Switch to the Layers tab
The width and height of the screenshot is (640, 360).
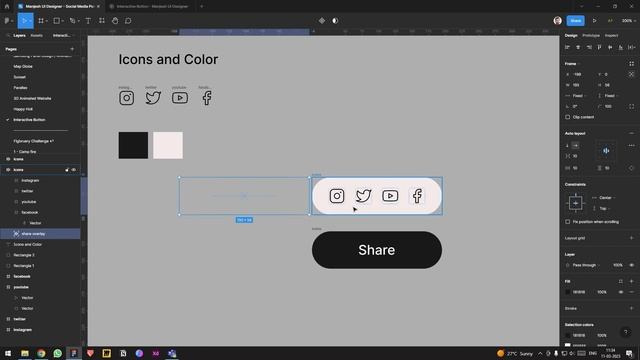19,36
